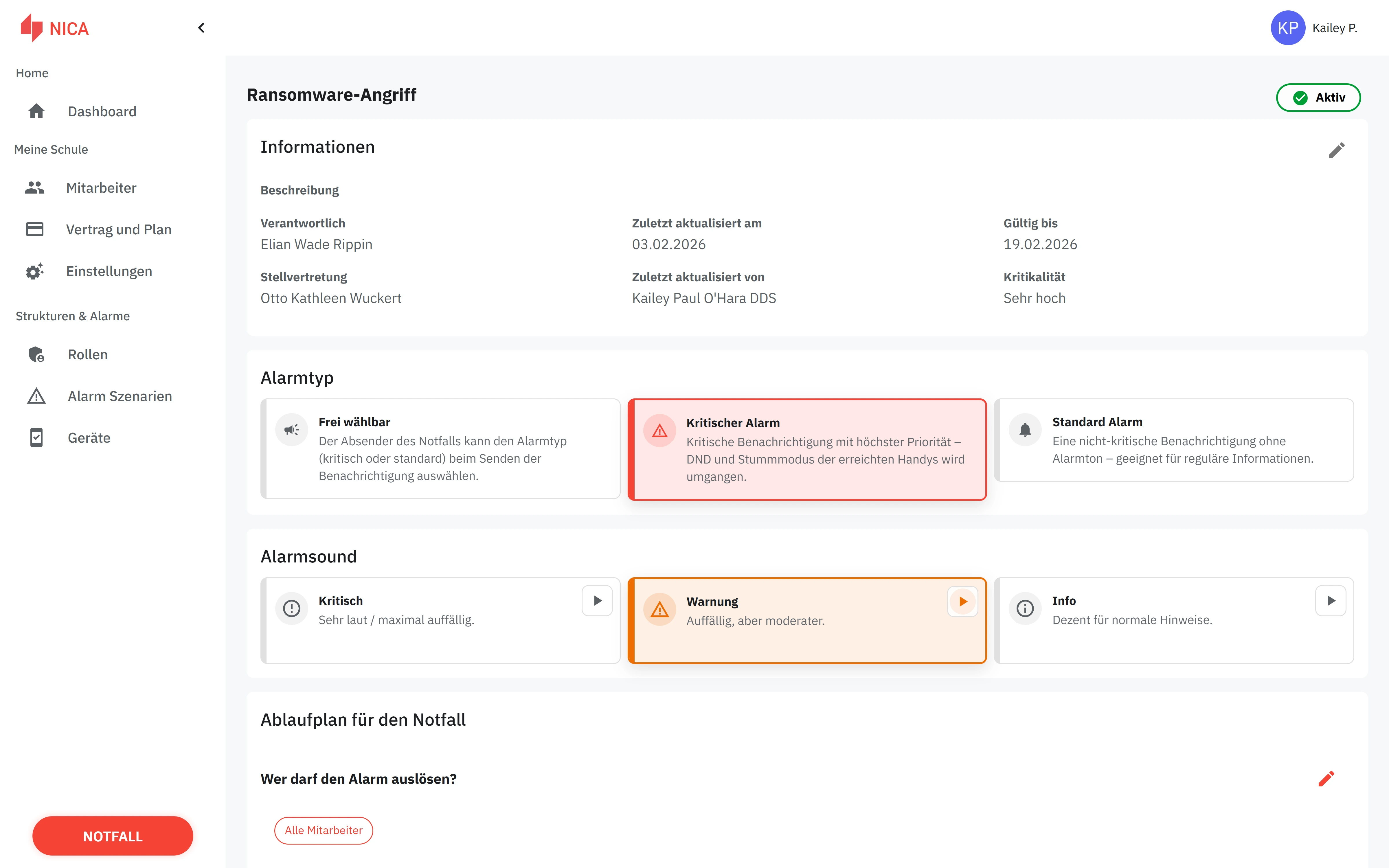Click the info circle icon of Info sound
The height and width of the screenshot is (868, 1389).
click(x=1025, y=608)
